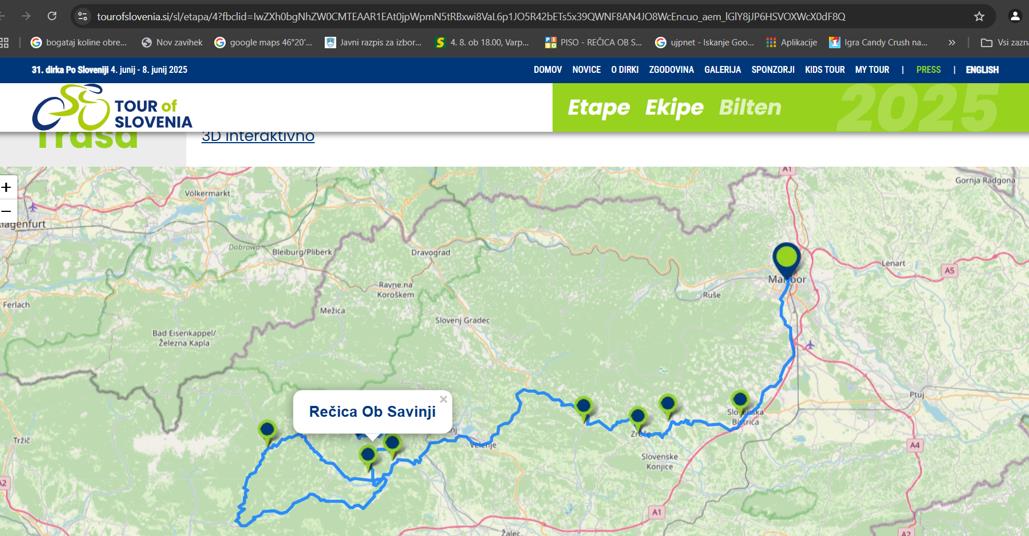The width and height of the screenshot is (1029, 536).
Task: Bookmark this page with the star icon
Action: tap(979, 16)
